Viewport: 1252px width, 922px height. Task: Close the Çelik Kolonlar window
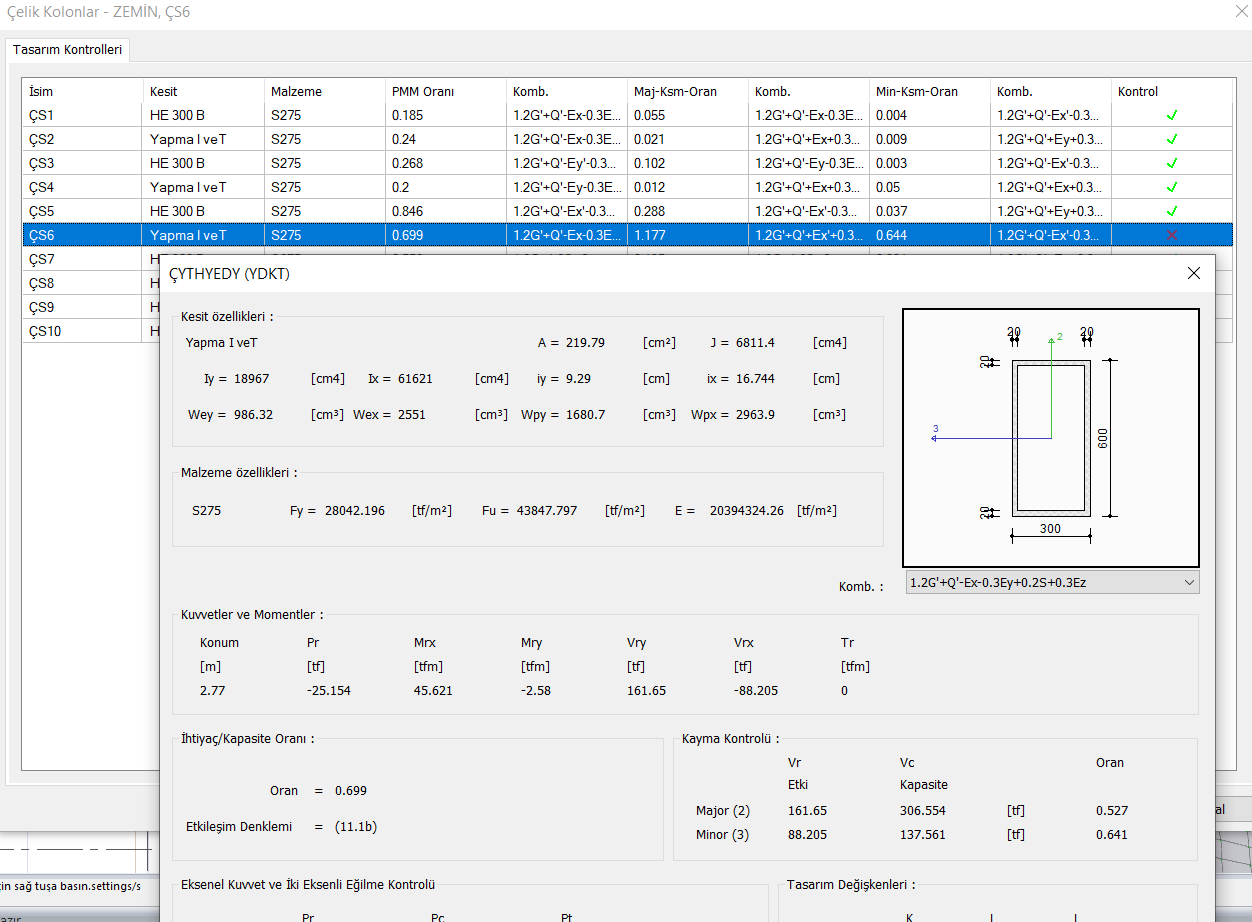coord(1240,13)
